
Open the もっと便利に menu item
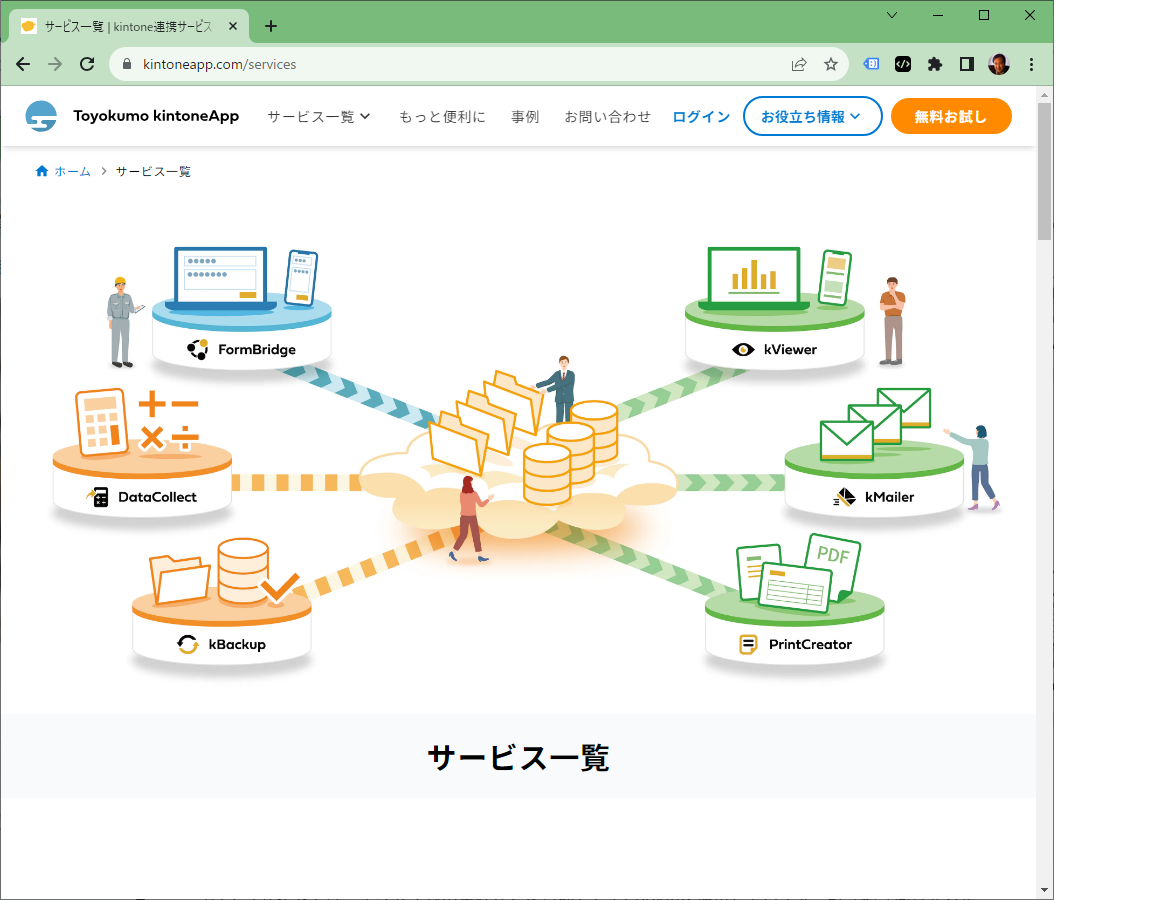click(x=442, y=116)
